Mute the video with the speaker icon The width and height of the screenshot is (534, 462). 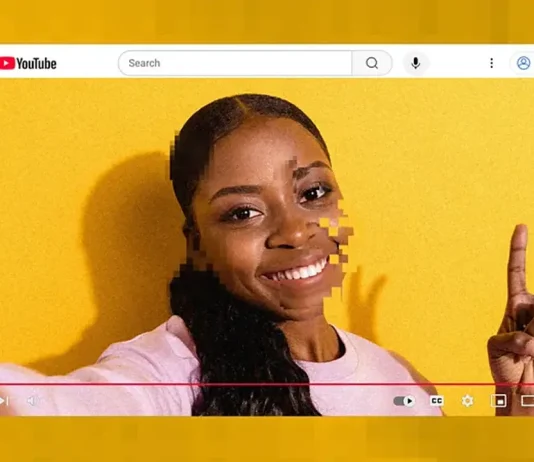click(x=32, y=401)
